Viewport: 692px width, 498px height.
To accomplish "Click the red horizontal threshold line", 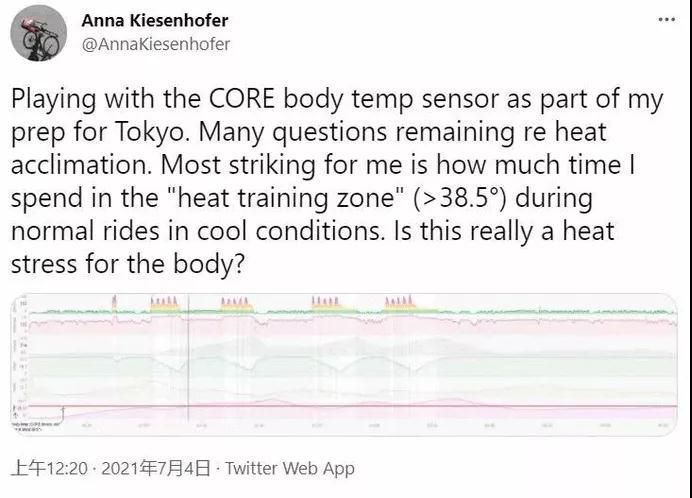I will click(344, 406).
